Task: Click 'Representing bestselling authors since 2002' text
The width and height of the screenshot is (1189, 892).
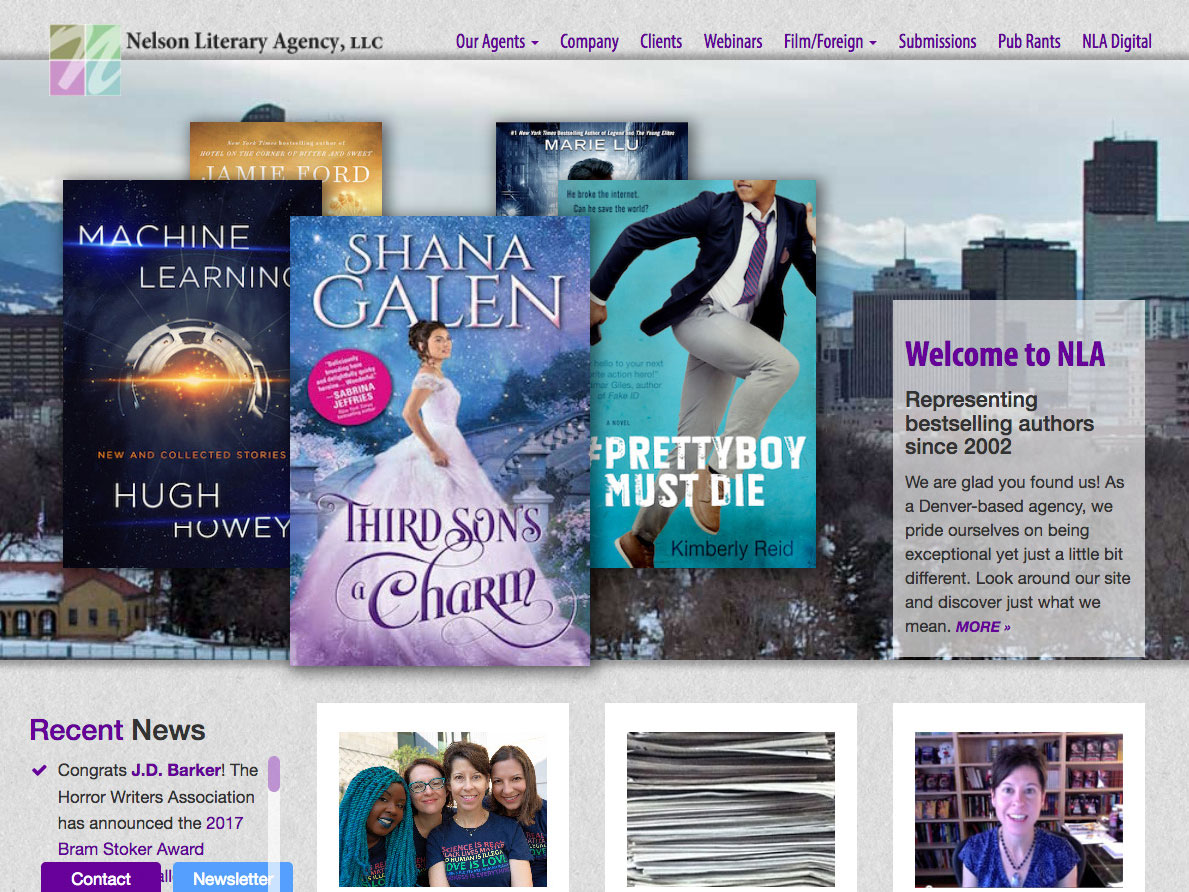Action: coord(999,422)
